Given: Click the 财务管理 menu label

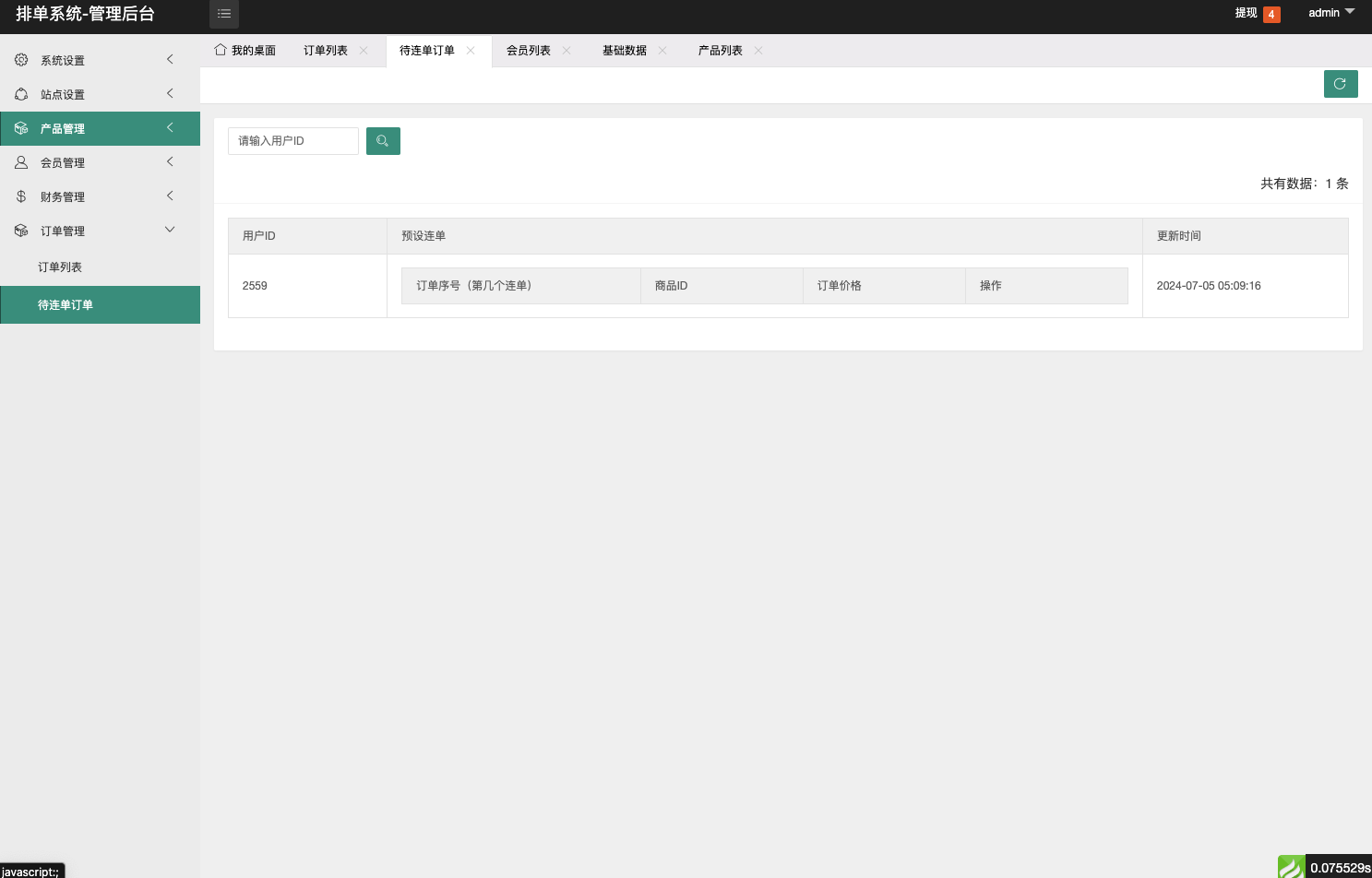Looking at the screenshot, I should point(63,197).
